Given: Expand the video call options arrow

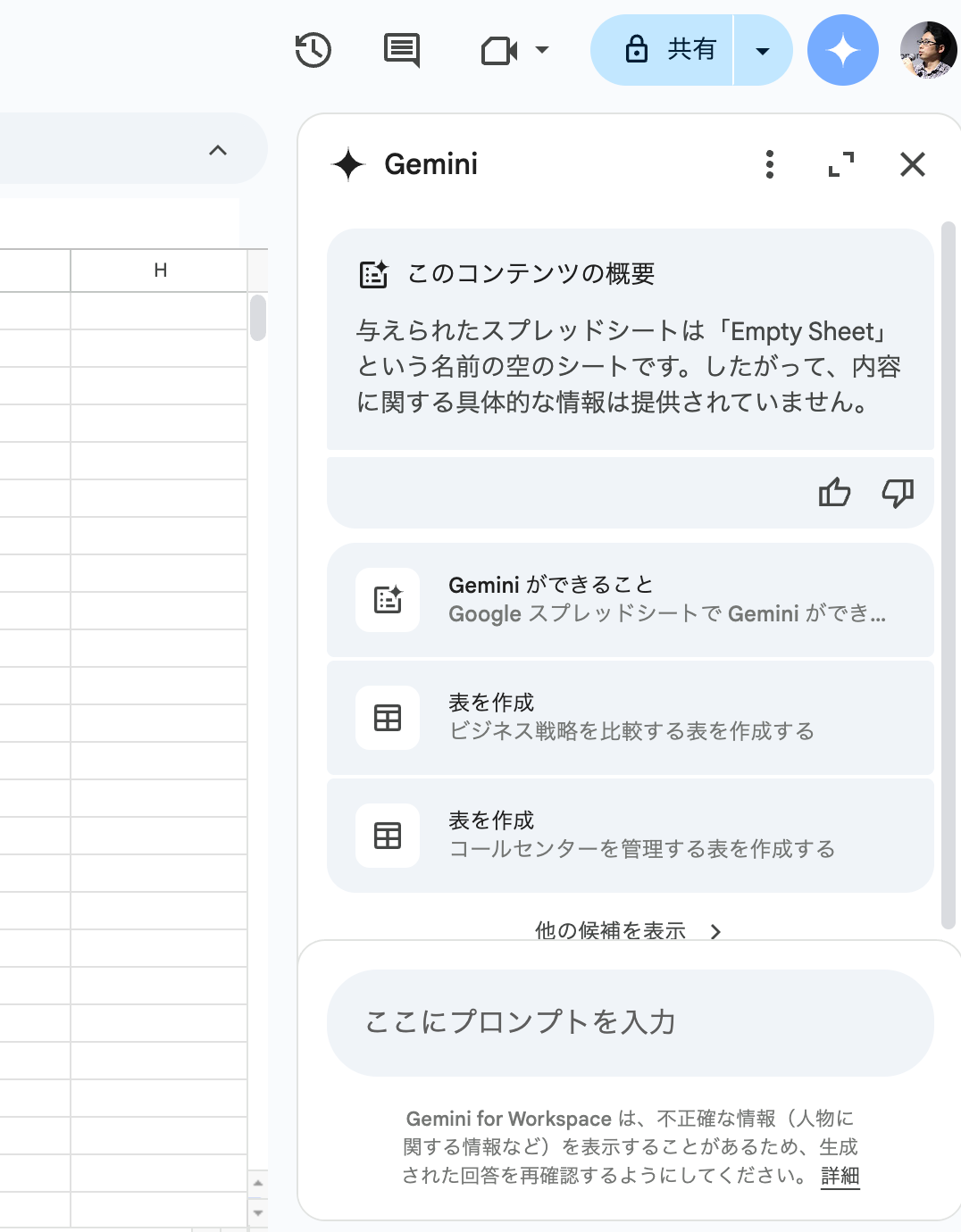Looking at the screenshot, I should point(541,50).
